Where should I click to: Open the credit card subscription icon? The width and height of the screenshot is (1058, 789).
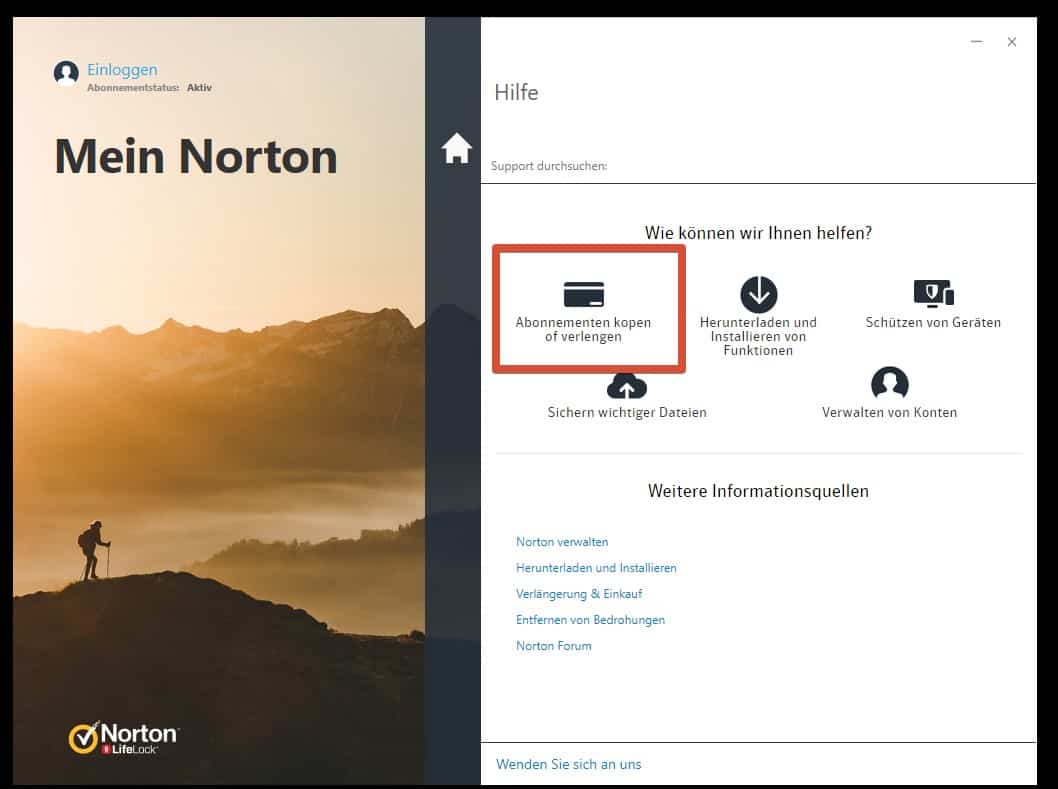tap(584, 294)
